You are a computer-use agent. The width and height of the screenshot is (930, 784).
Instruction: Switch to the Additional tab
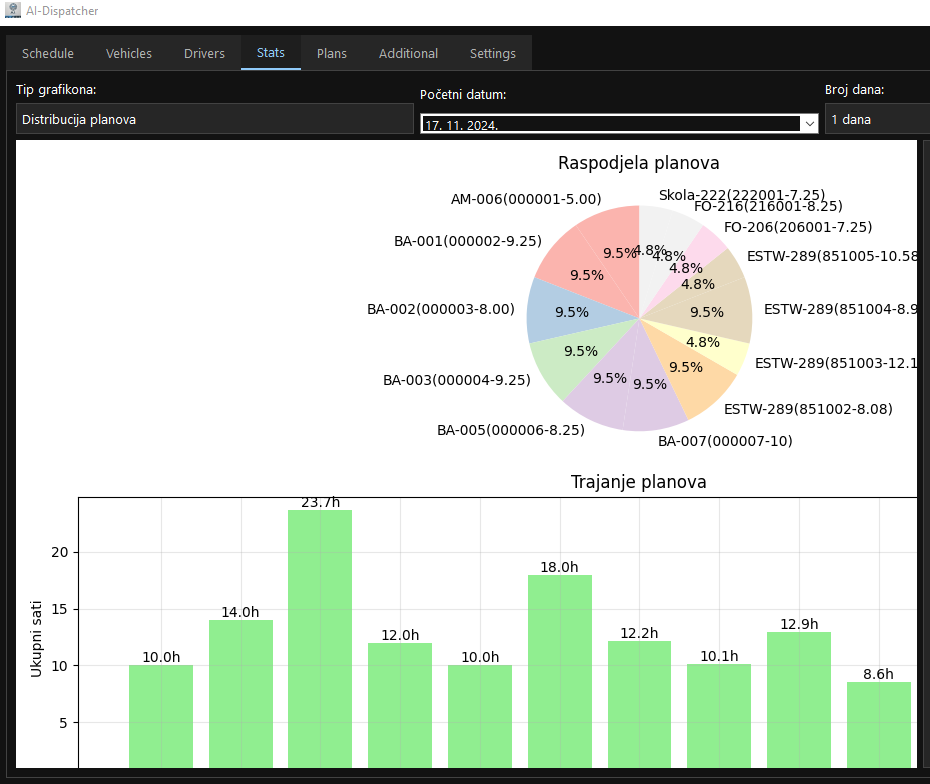(408, 53)
